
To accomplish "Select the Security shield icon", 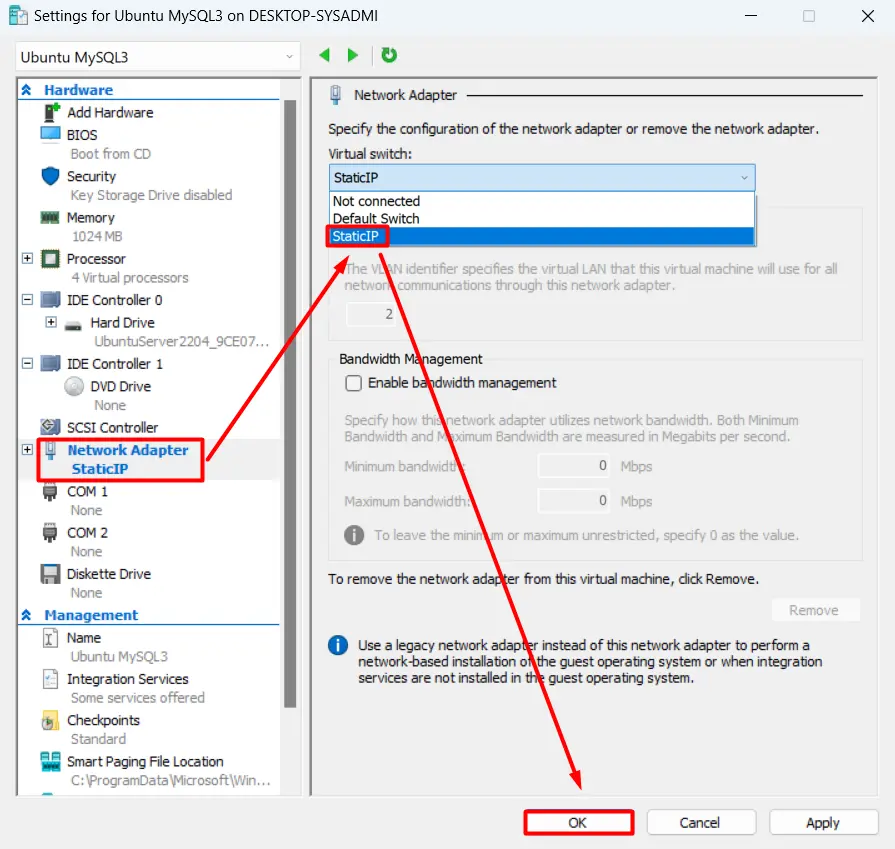I will click(50, 176).
